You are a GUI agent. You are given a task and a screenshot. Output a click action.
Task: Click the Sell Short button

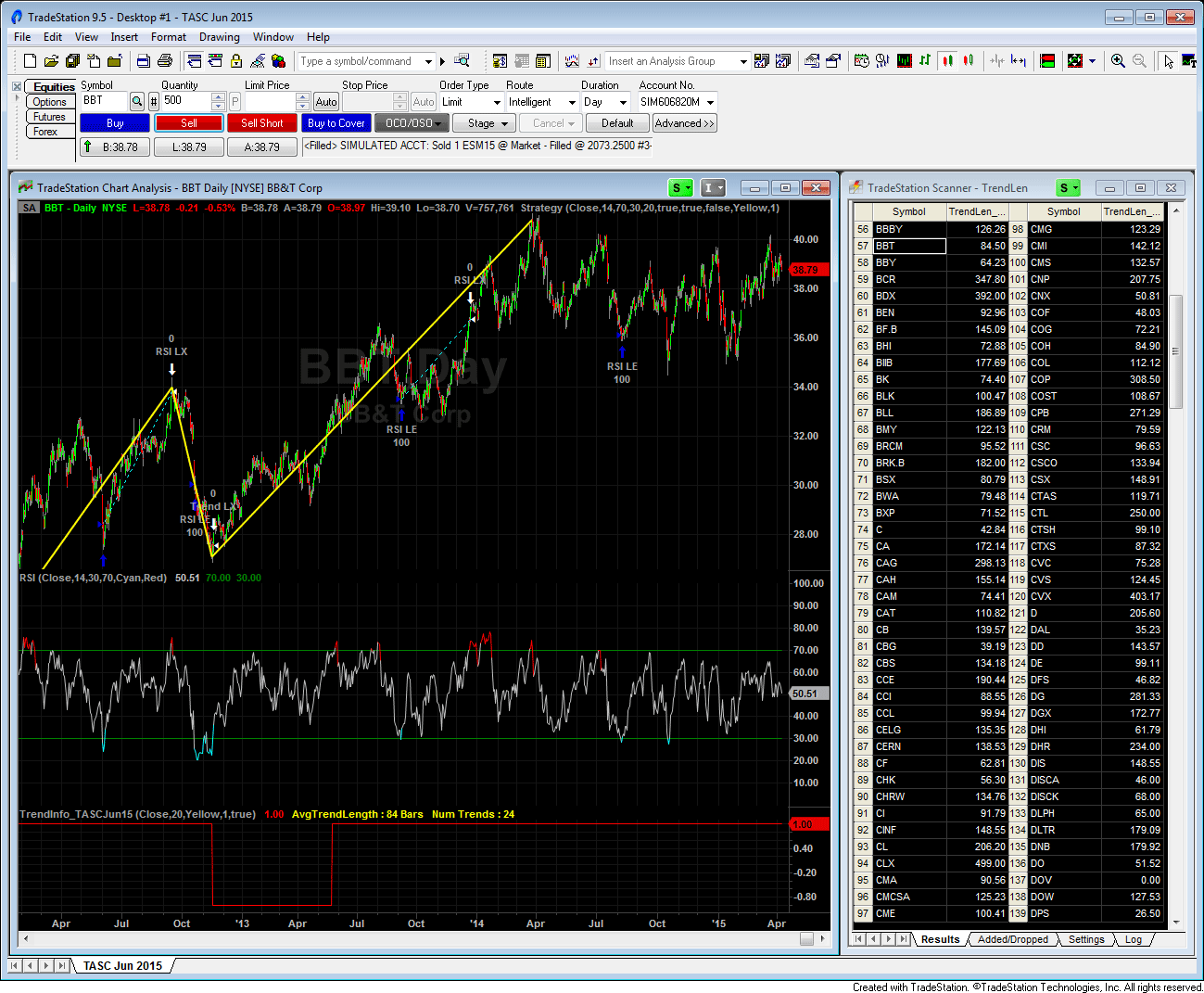[x=262, y=122]
